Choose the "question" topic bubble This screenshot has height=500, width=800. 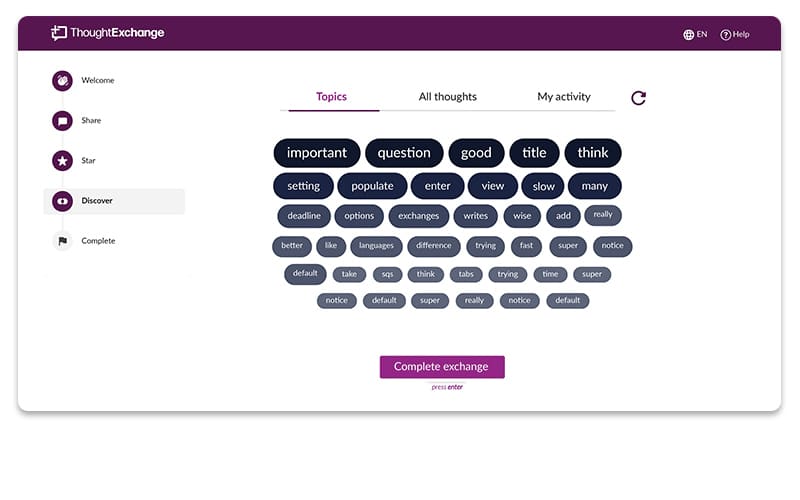click(404, 153)
